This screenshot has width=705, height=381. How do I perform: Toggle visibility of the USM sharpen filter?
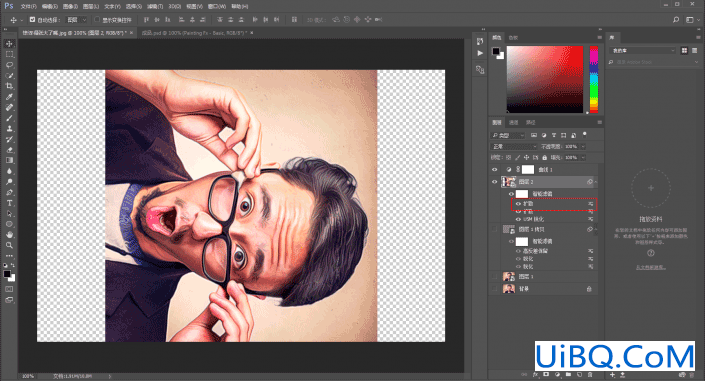(x=518, y=219)
